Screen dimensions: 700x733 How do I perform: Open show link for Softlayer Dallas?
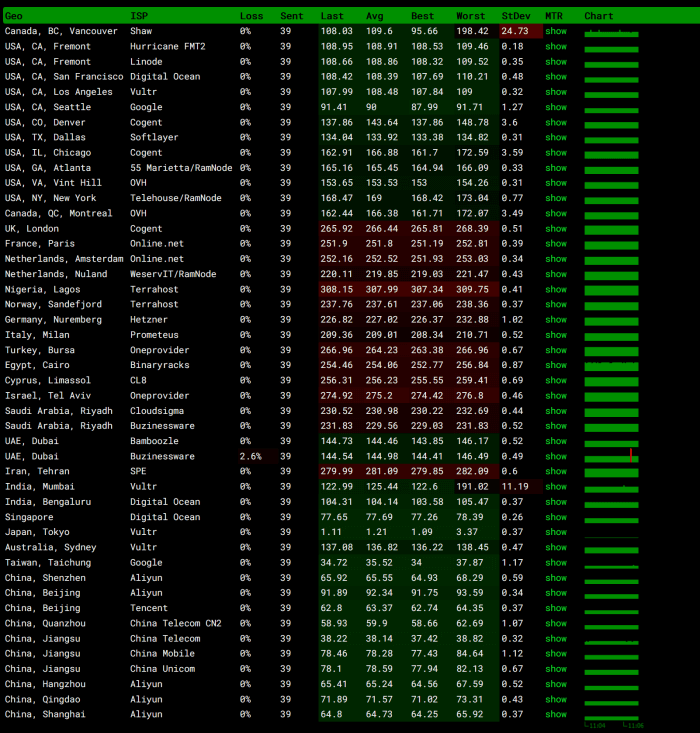click(x=556, y=137)
